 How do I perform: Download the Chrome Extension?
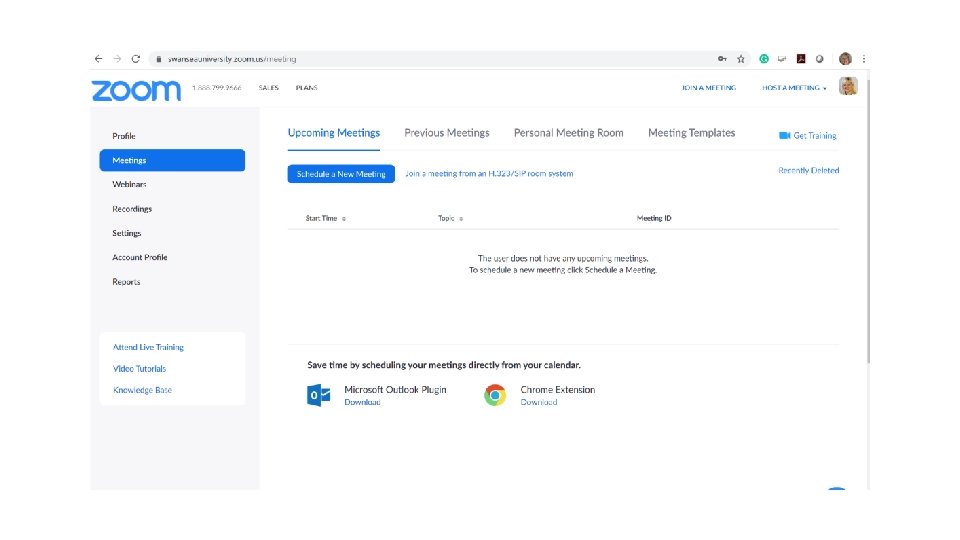click(x=539, y=402)
